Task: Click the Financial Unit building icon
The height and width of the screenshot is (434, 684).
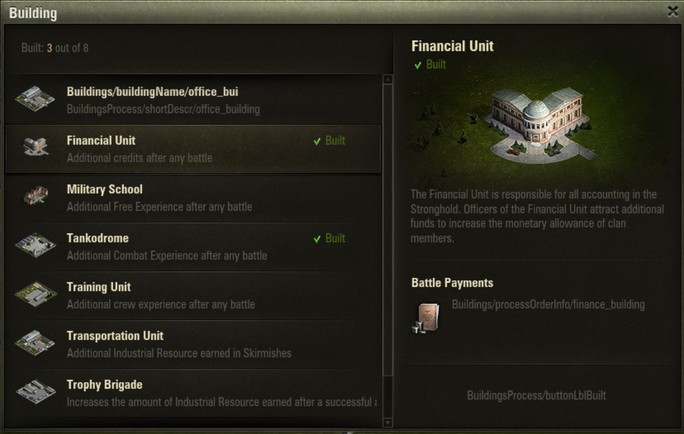Action: point(36,148)
